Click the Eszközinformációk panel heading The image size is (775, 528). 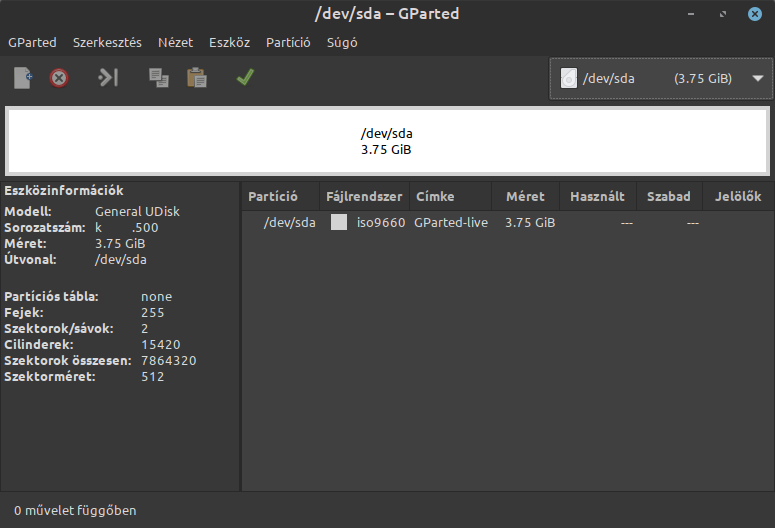pos(64,190)
